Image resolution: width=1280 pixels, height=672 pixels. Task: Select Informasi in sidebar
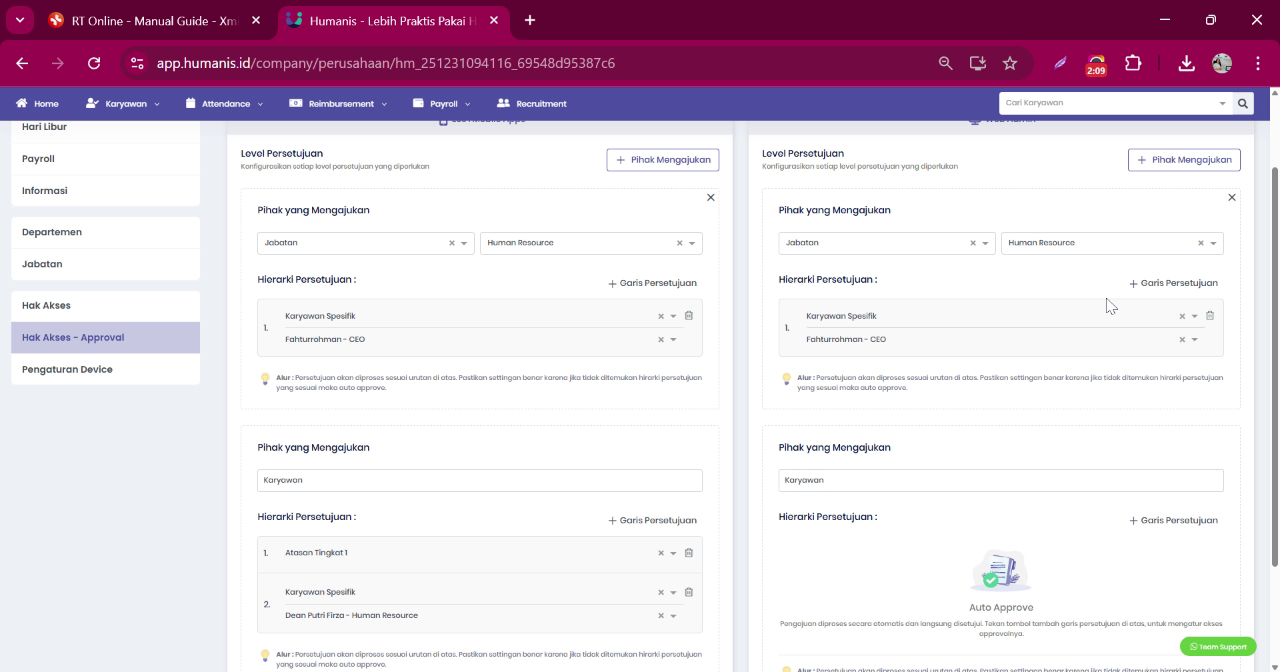pyautogui.click(x=105, y=190)
